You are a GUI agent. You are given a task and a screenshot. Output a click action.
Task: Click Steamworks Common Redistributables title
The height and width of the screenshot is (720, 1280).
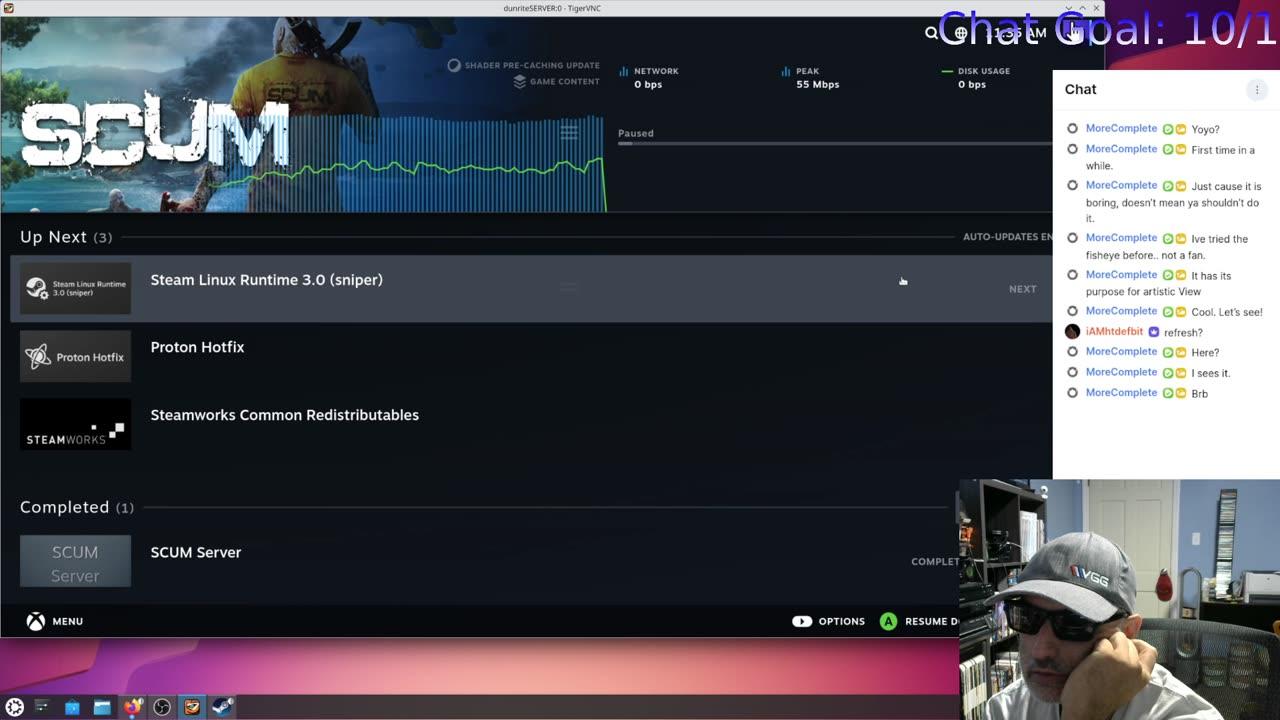point(284,415)
